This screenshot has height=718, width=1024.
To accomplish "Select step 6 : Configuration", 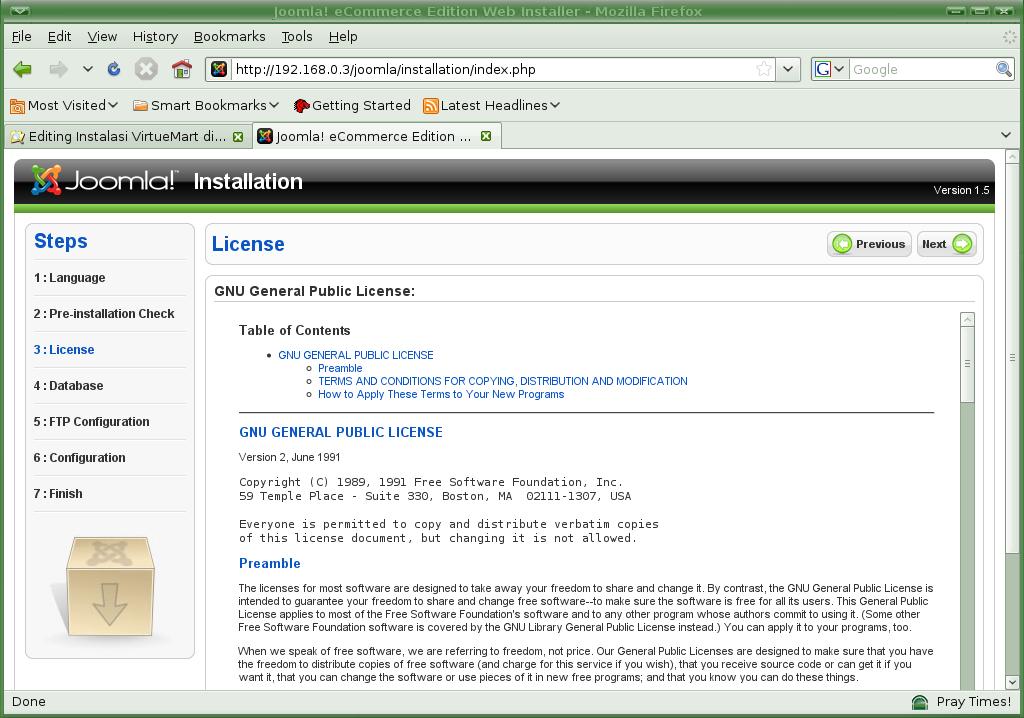I will (x=79, y=457).
